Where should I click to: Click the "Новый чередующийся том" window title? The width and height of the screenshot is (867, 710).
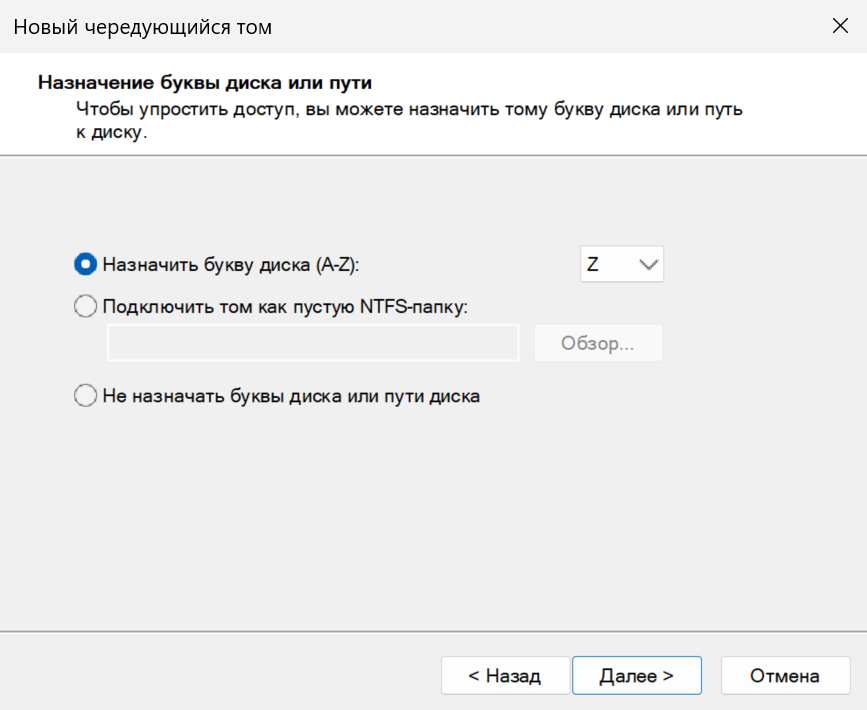142,27
